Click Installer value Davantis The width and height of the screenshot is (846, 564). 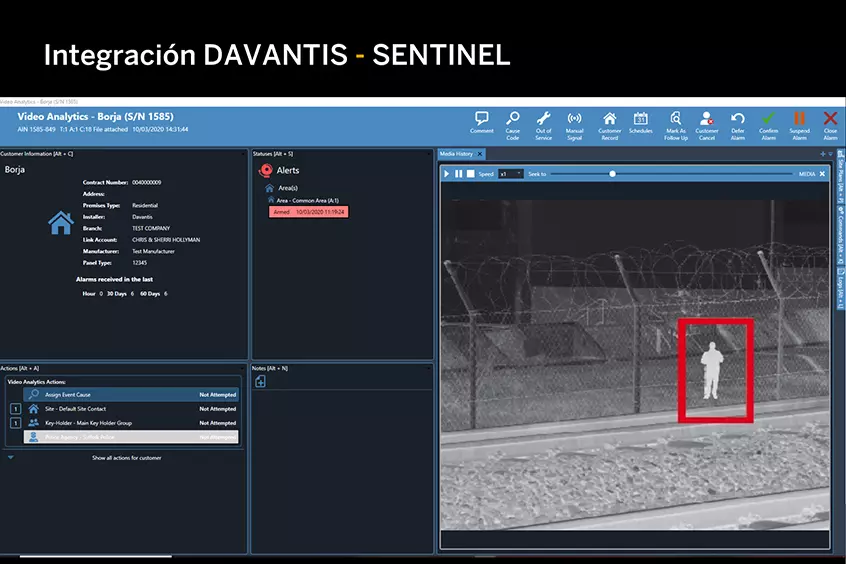click(142, 217)
